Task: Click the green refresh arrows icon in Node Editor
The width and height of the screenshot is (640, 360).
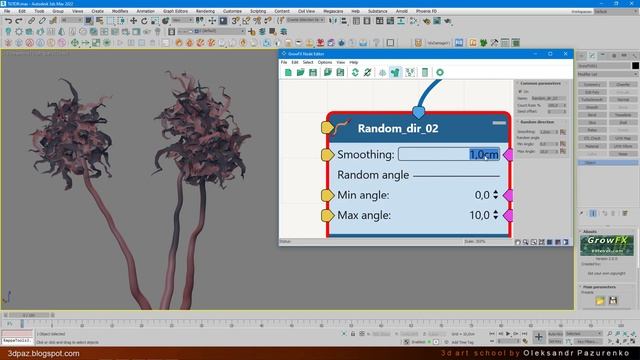Action: tap(355, 72)
